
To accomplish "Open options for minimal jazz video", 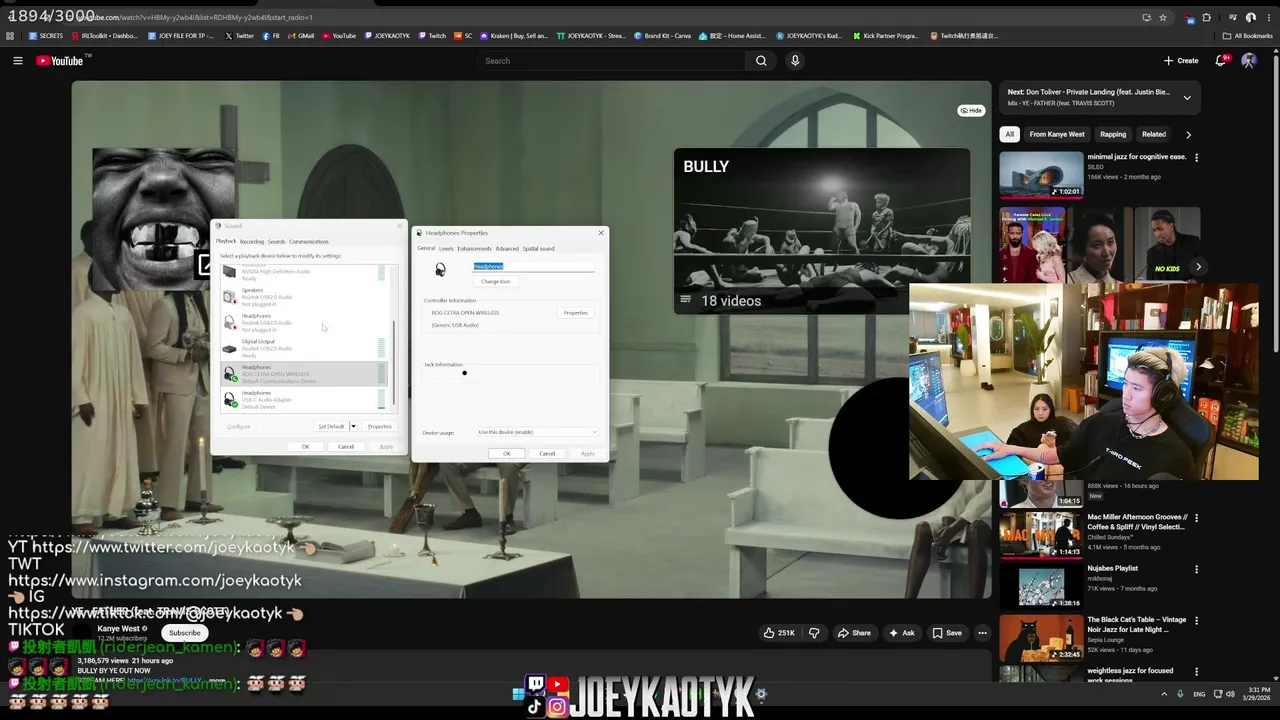I will point(1196,158).
